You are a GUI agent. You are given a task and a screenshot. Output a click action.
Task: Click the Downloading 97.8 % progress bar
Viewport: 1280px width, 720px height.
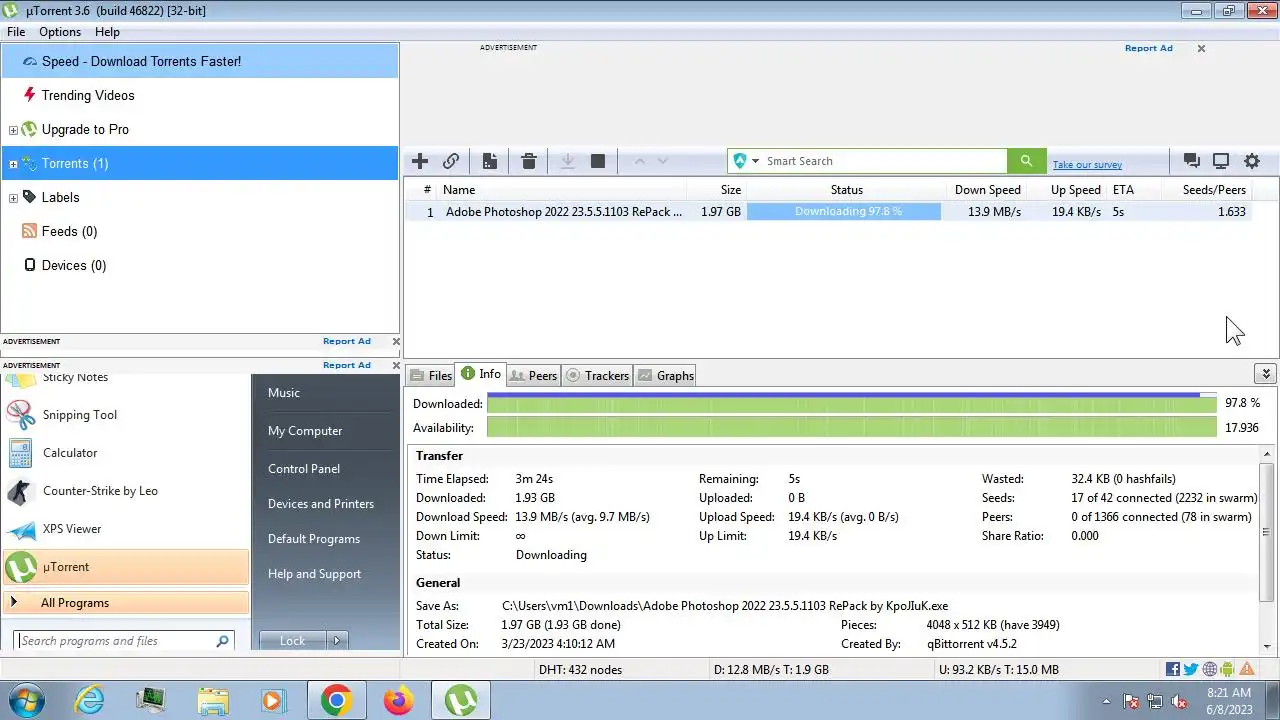(844, 212)
